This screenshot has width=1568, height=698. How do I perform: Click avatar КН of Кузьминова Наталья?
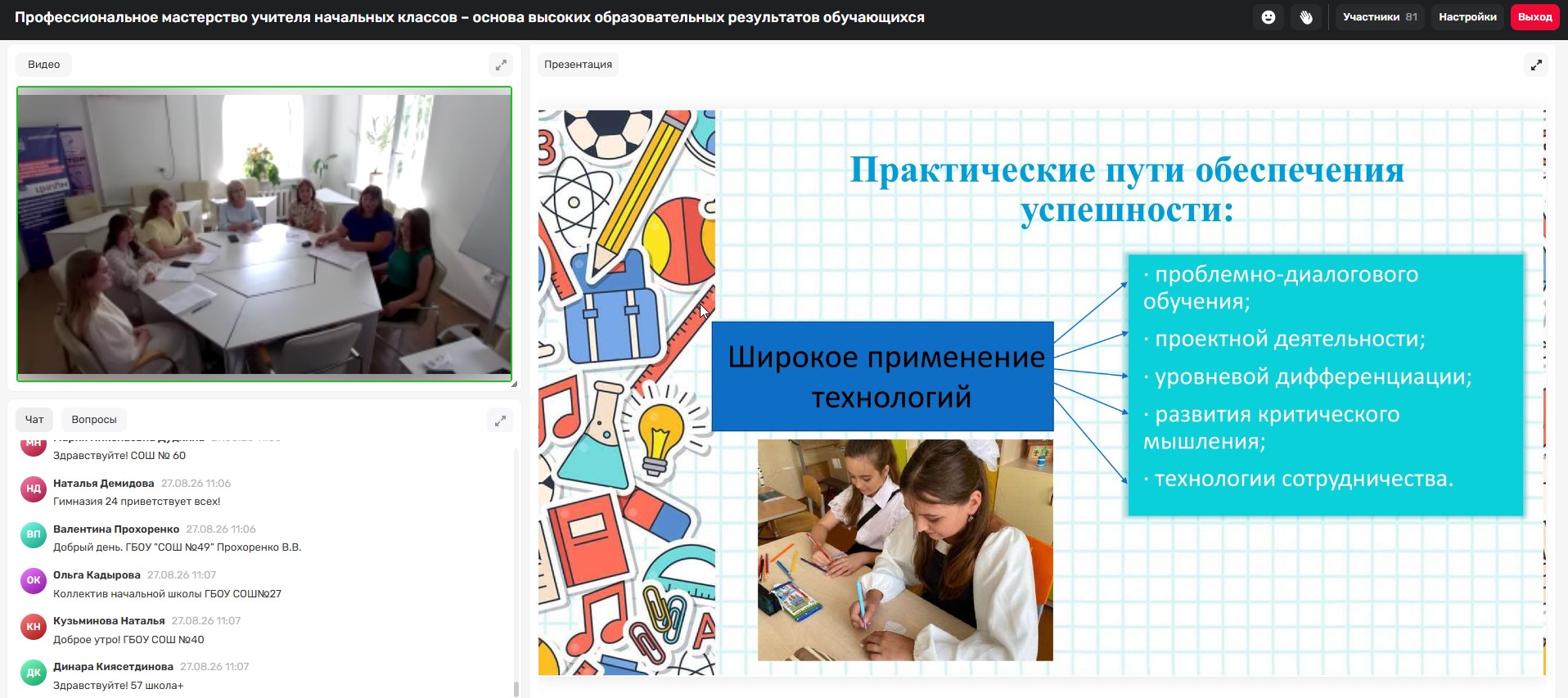click(x=34, y=627)
